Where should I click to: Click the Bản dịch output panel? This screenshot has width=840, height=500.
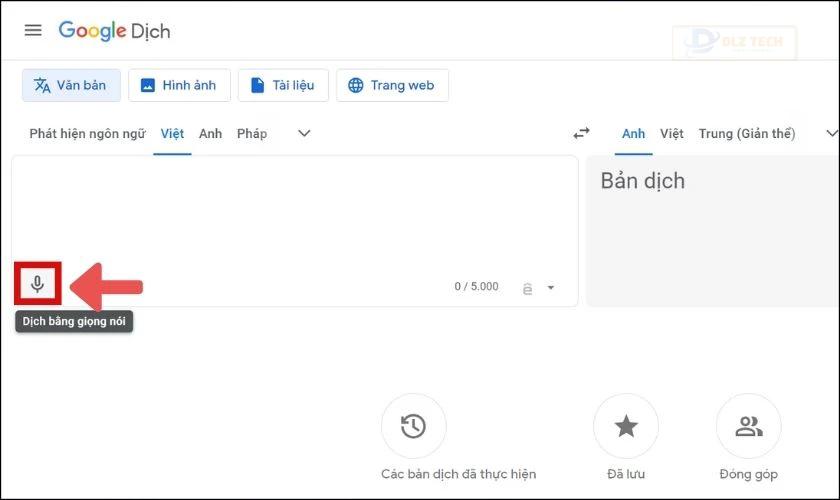tap(713, 232)
